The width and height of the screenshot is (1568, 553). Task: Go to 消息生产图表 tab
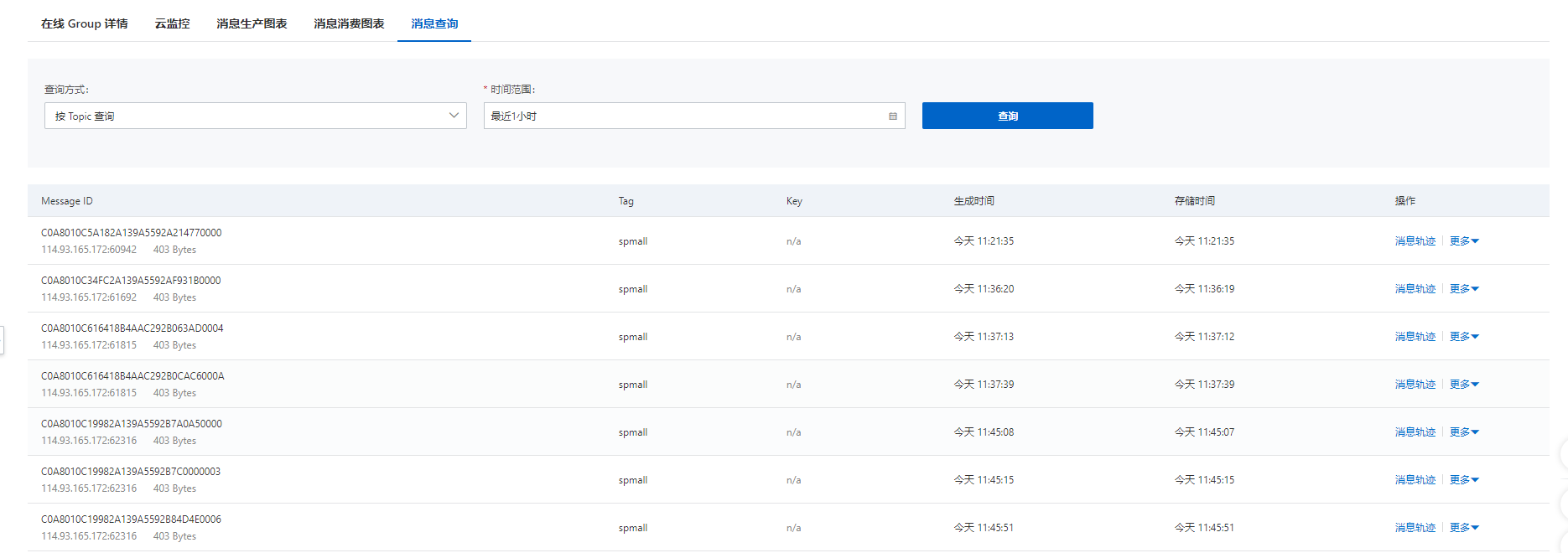[252, 23]
